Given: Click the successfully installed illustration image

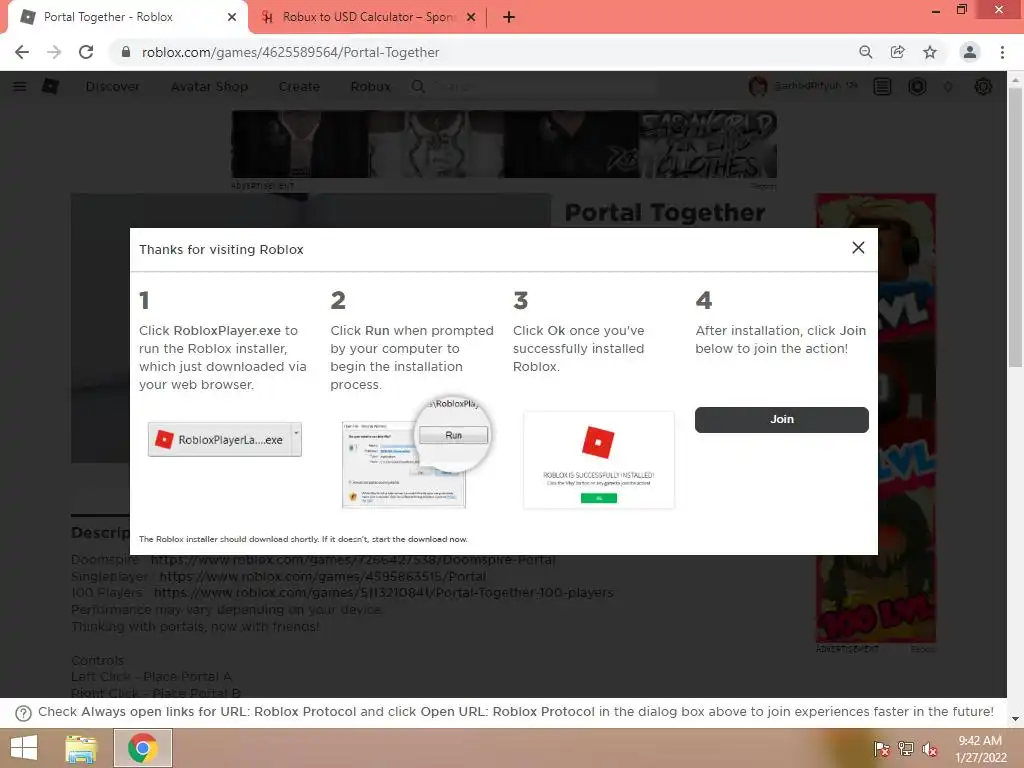Looking at the screenshot, I should [598, 460].
